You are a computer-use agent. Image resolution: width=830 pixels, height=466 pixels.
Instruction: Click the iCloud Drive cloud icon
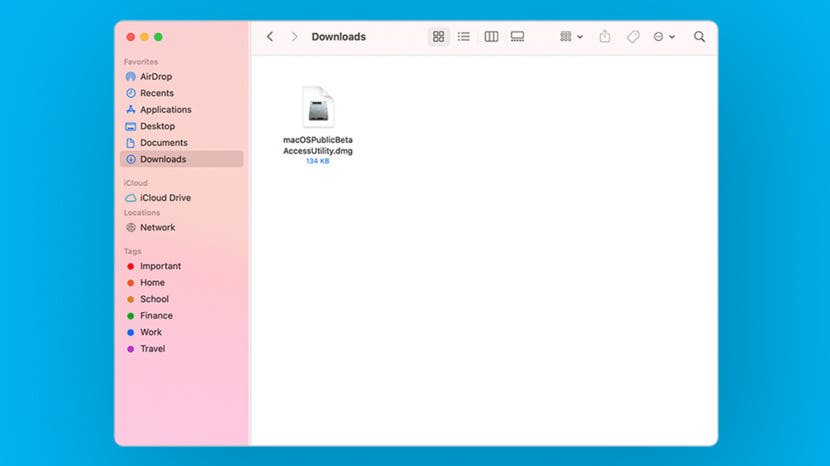131,198
